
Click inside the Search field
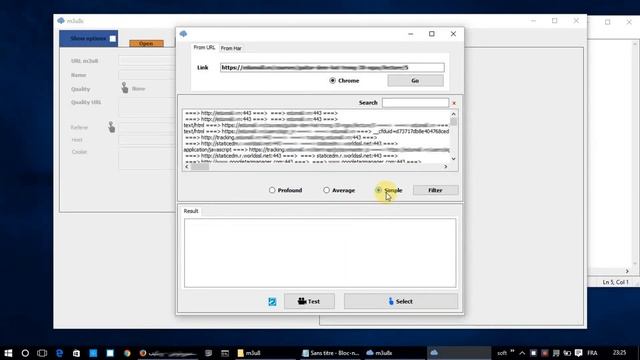415,102
